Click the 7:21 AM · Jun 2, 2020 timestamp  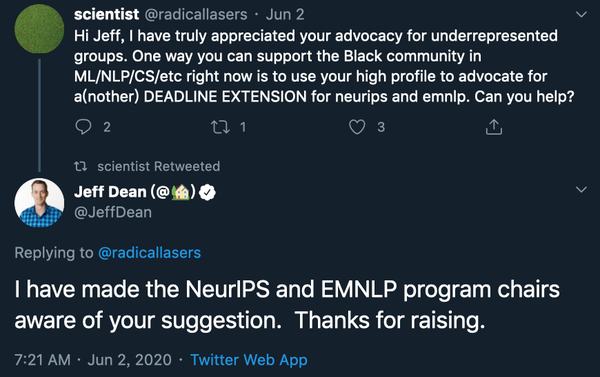[93, 360]
